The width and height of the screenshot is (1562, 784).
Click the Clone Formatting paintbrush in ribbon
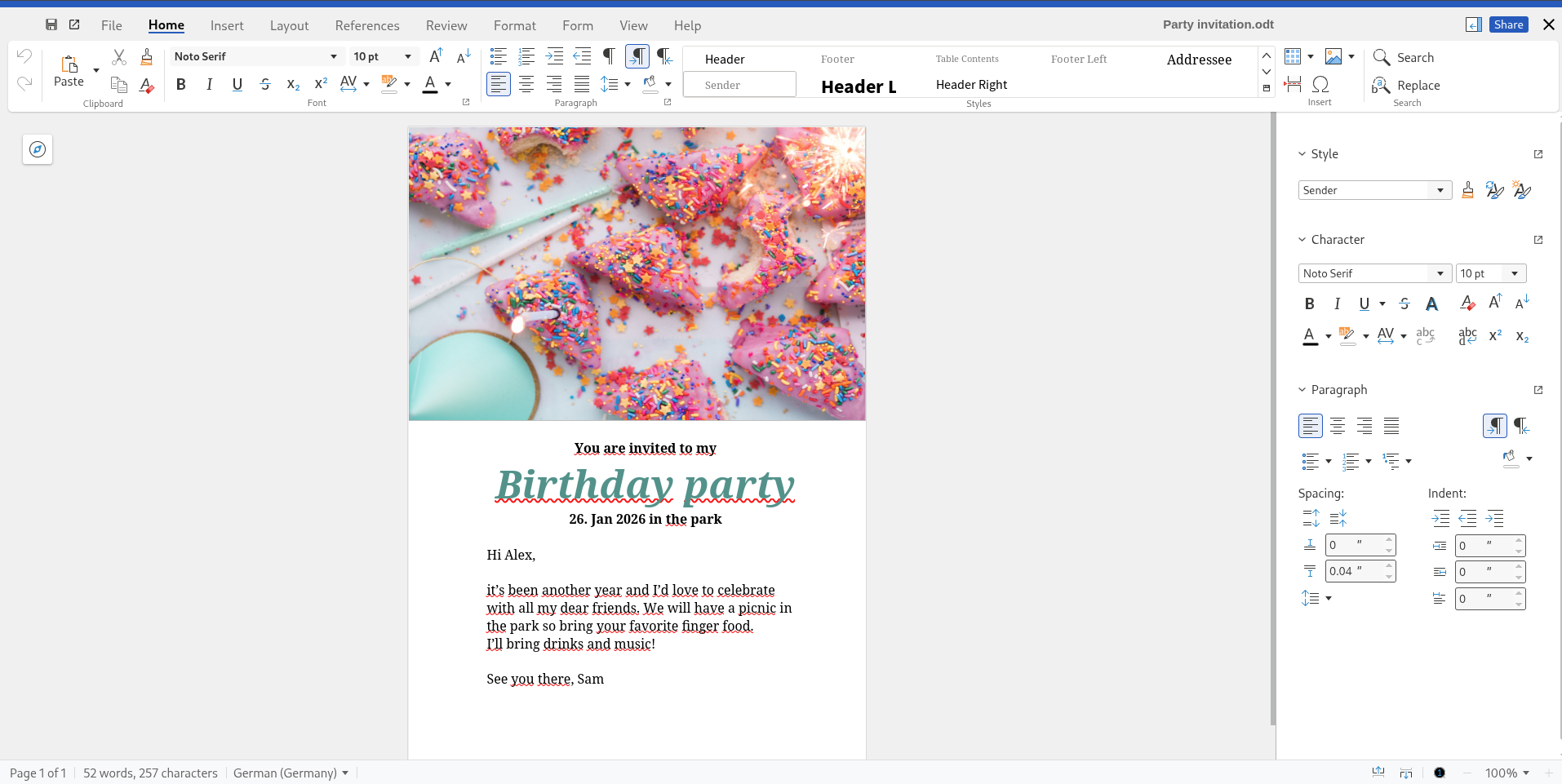point(147,57)
